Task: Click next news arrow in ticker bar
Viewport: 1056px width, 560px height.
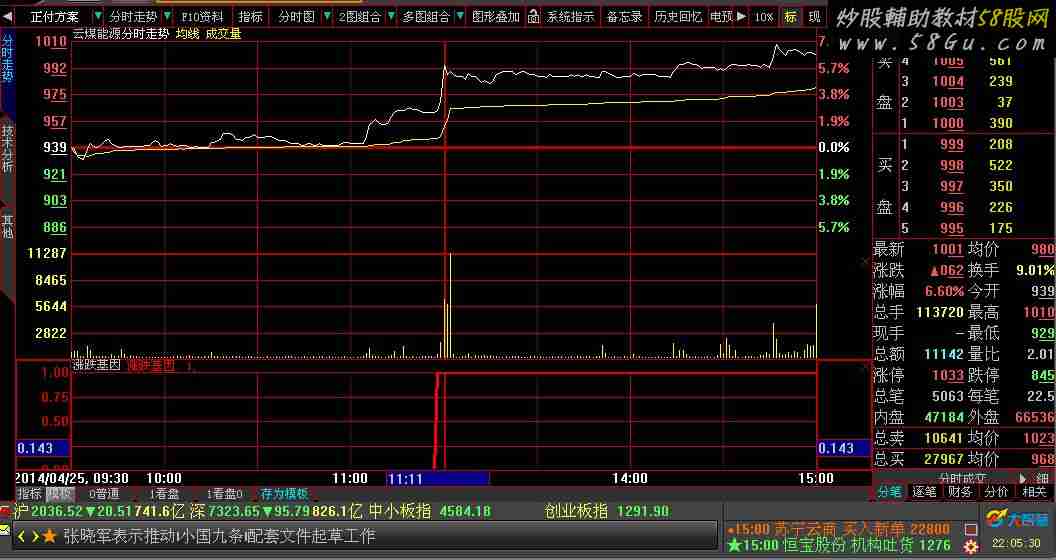Action: point(34,536)
